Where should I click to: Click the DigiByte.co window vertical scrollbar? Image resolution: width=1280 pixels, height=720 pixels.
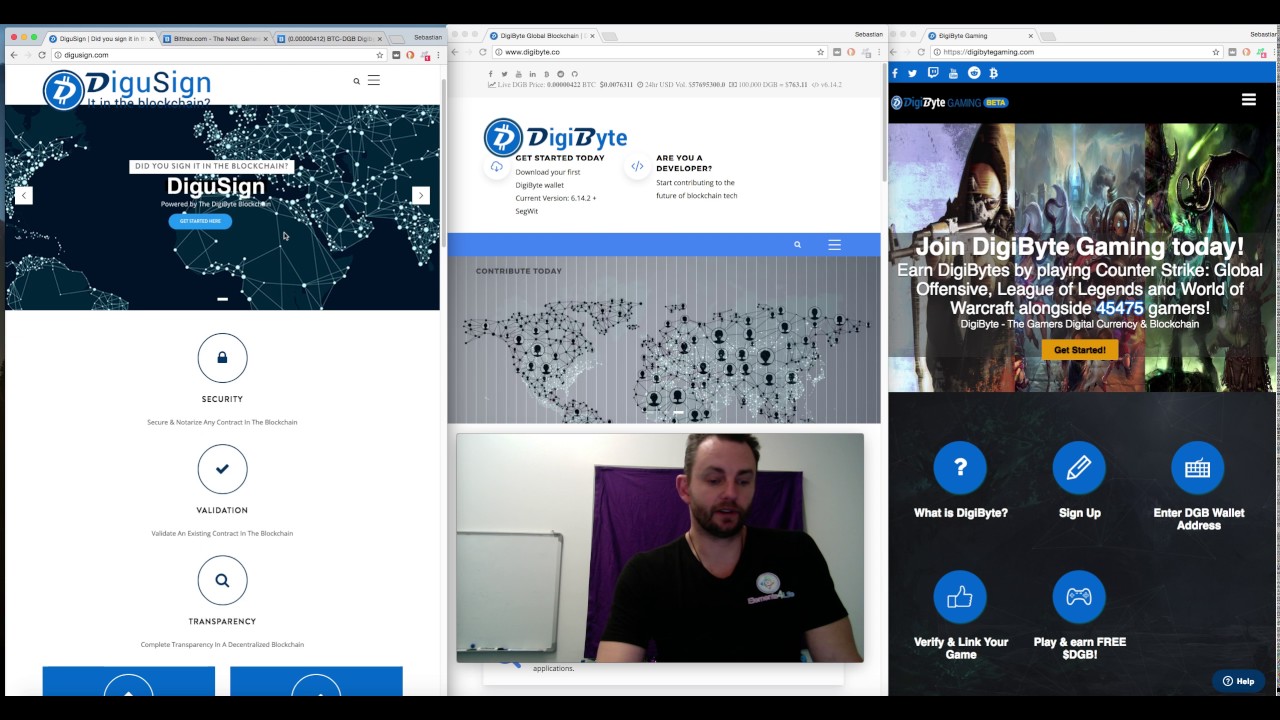pyautogui.click(x=884, y=123)
